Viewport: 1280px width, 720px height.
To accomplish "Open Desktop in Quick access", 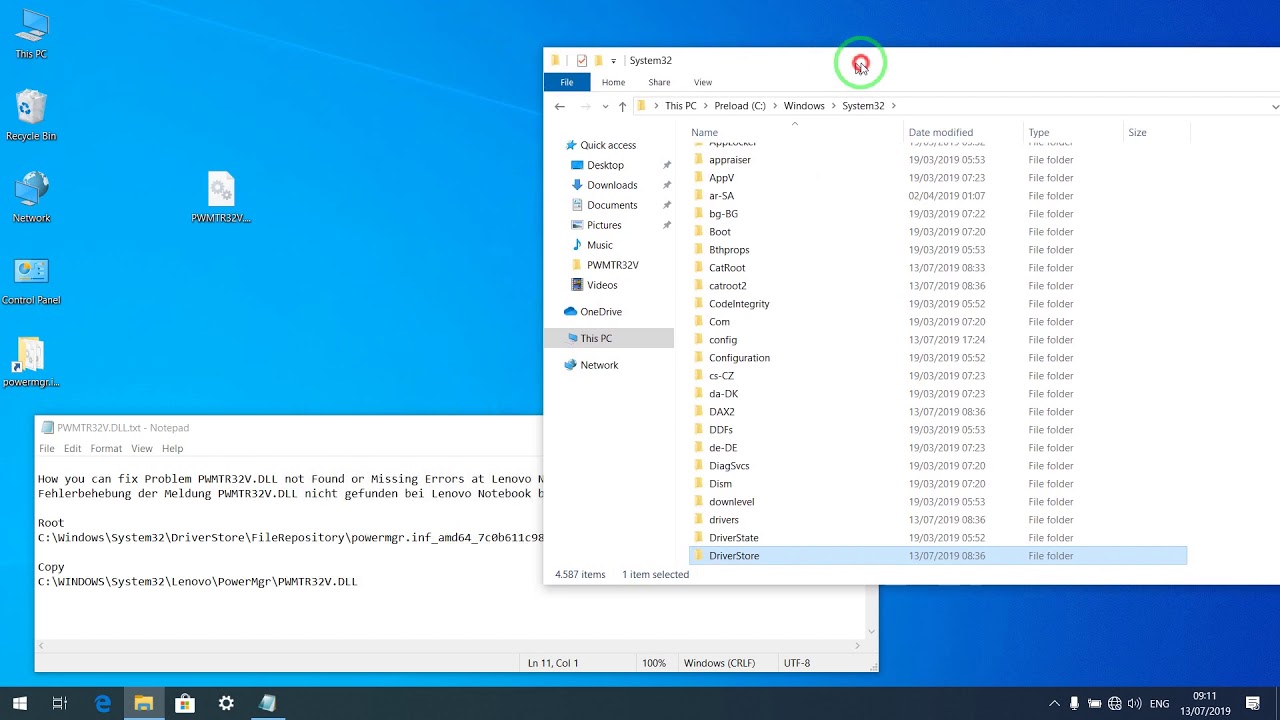I will [596, 165].
